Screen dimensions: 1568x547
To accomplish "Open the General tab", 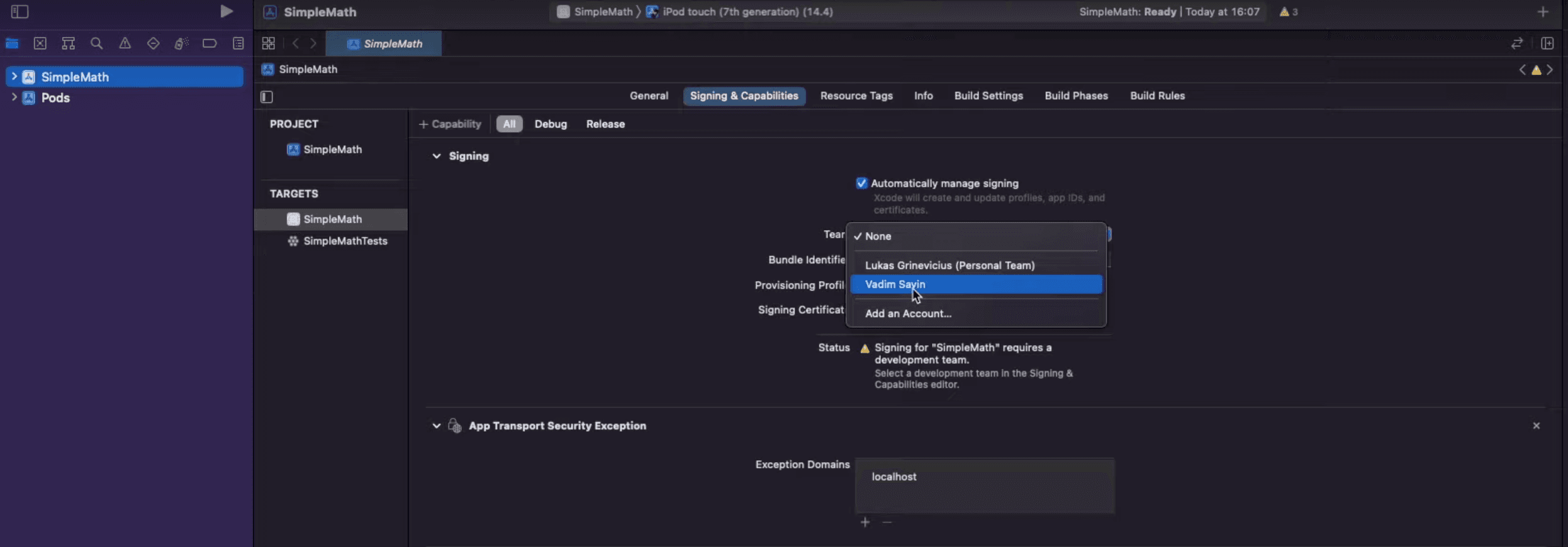I will [649, 96].
